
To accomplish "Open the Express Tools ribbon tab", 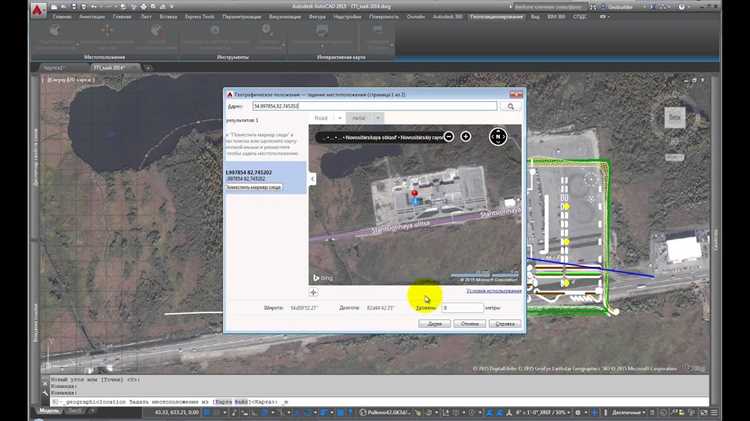I will coord(200,17).
